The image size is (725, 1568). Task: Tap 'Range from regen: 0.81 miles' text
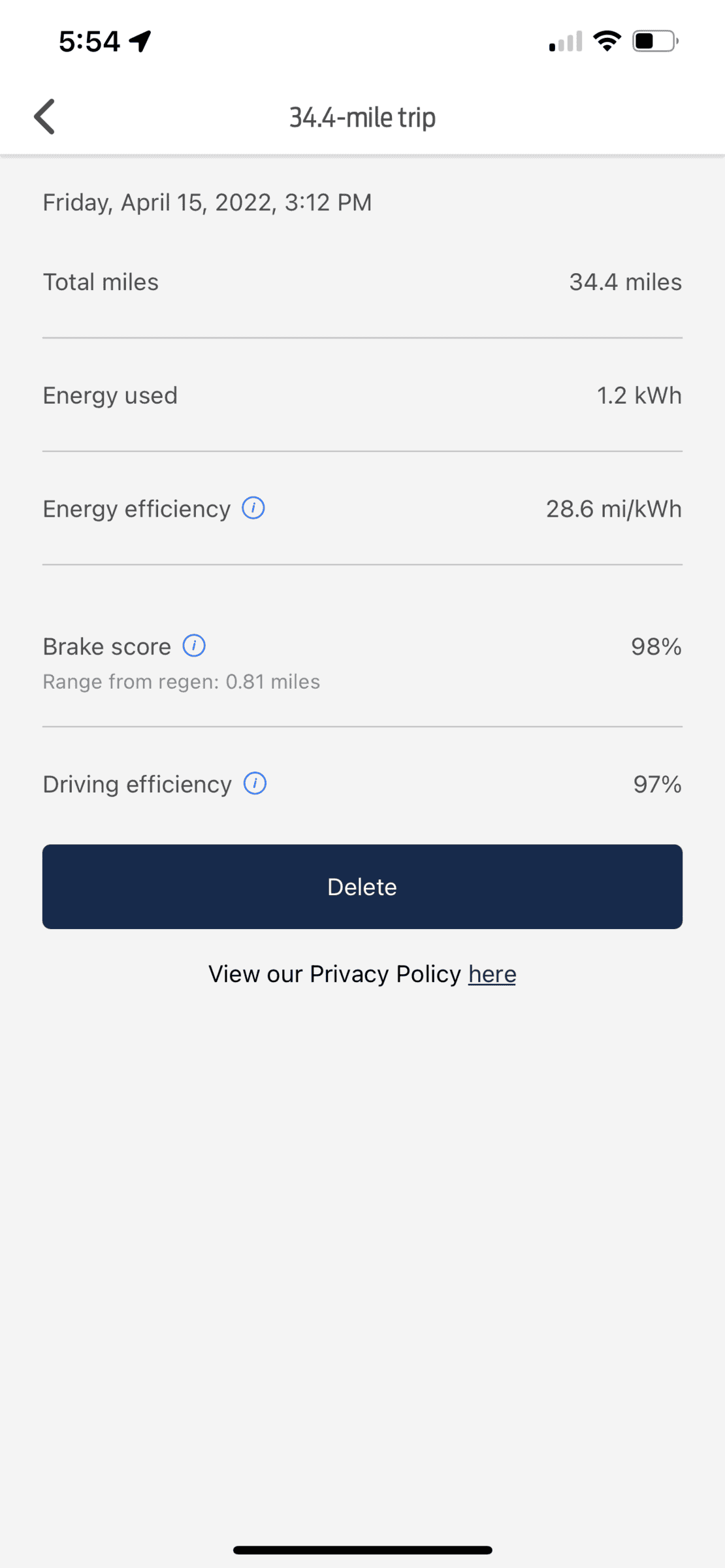pos(182,681)
